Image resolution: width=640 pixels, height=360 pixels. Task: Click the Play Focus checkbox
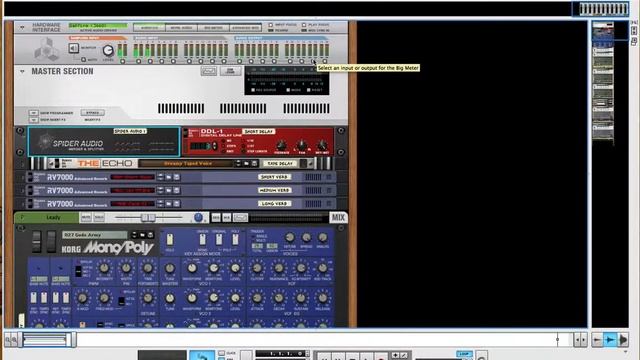tap(304, 25)
